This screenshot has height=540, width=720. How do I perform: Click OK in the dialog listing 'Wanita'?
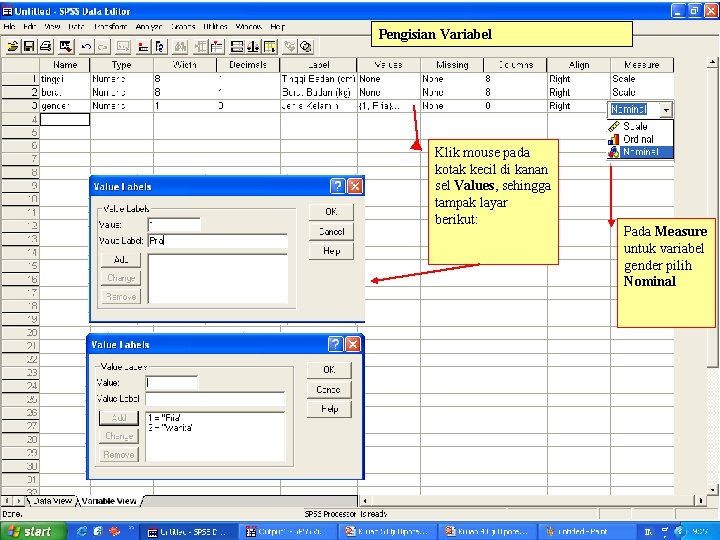[329, 370]
